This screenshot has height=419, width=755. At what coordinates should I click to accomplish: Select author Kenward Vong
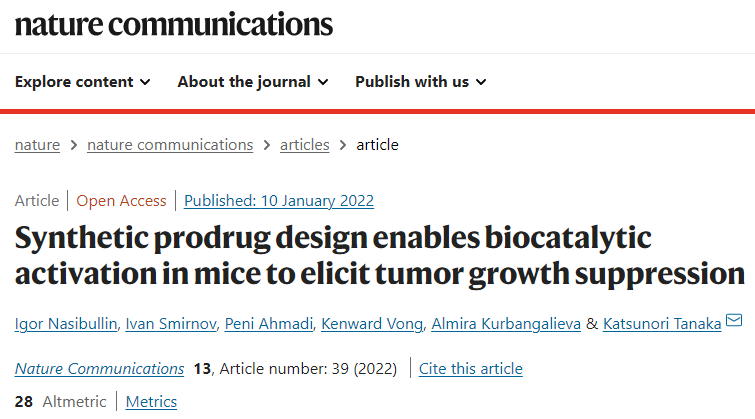(372, 324)
